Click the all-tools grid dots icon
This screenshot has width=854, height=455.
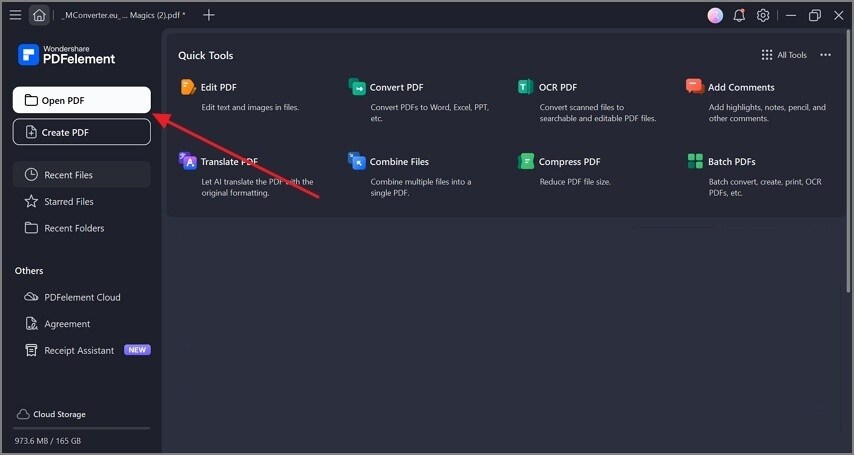[x=767, y=55]
